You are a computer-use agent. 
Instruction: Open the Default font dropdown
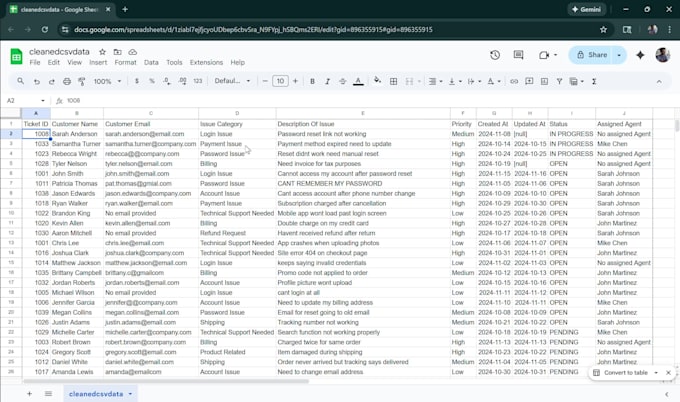tap(232, 81)
